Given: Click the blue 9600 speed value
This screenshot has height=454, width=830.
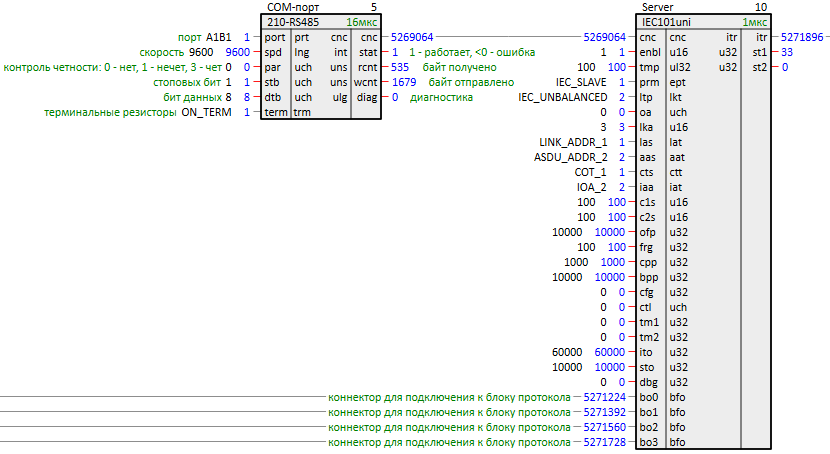Looking at the screenshot, I should tap(238, 52).
